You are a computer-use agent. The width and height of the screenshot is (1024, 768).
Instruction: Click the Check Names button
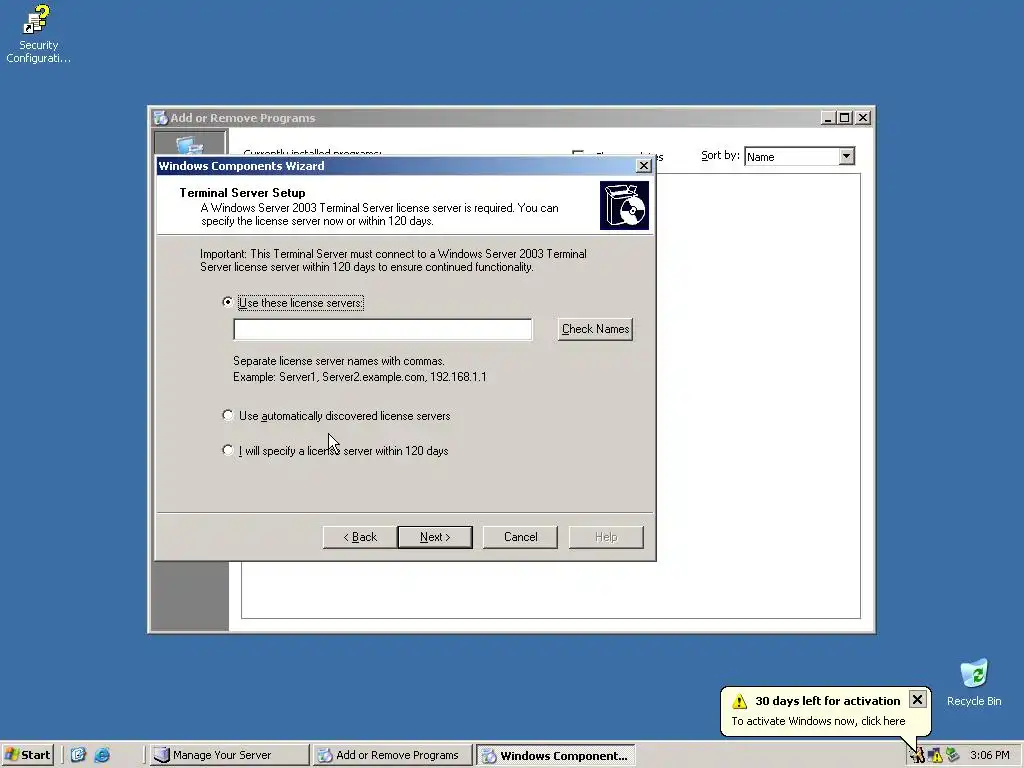[x=596, y=329]
